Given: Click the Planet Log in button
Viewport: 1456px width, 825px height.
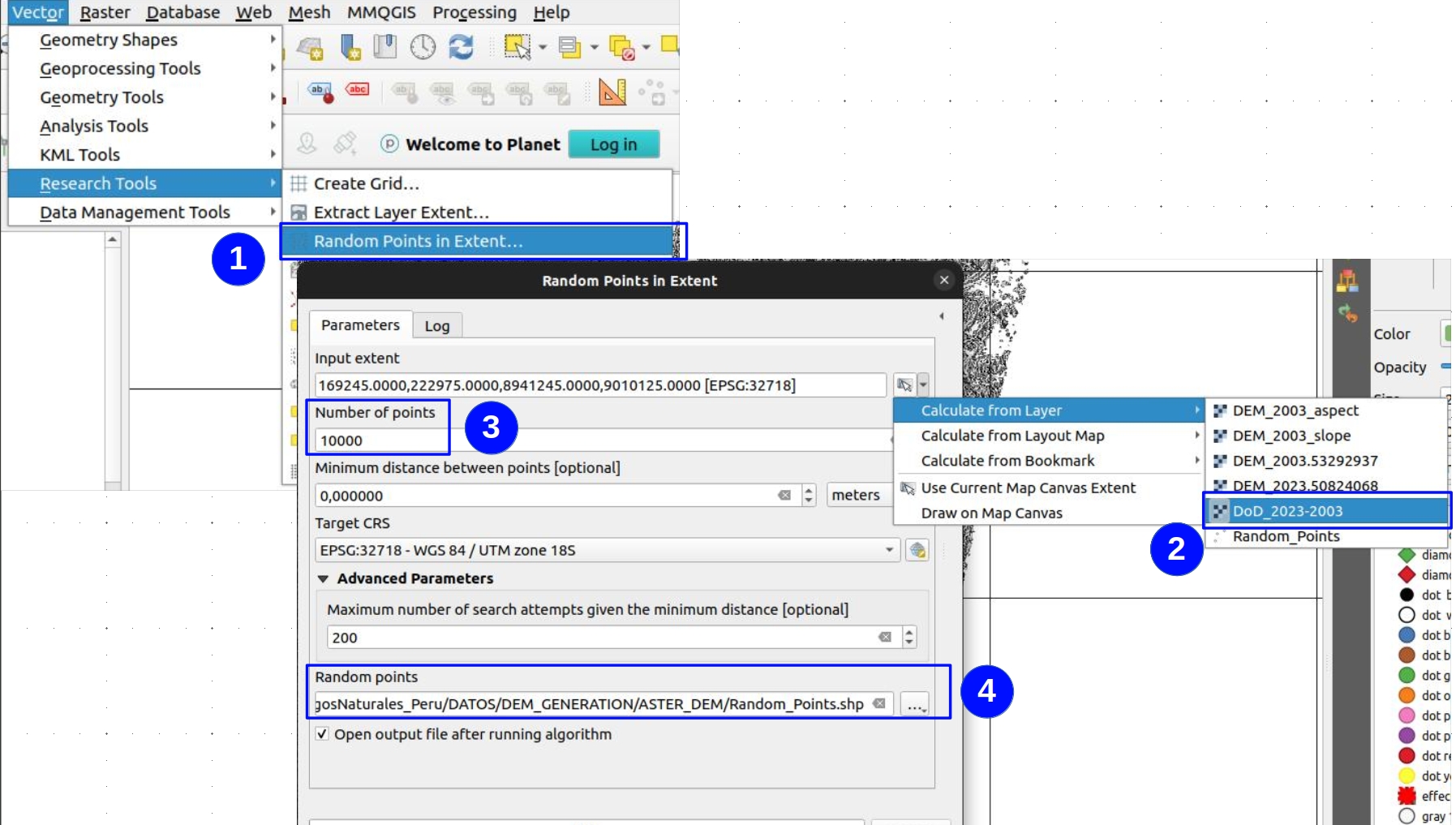Looking at the screenshot, I should click(x=613, y=144).
